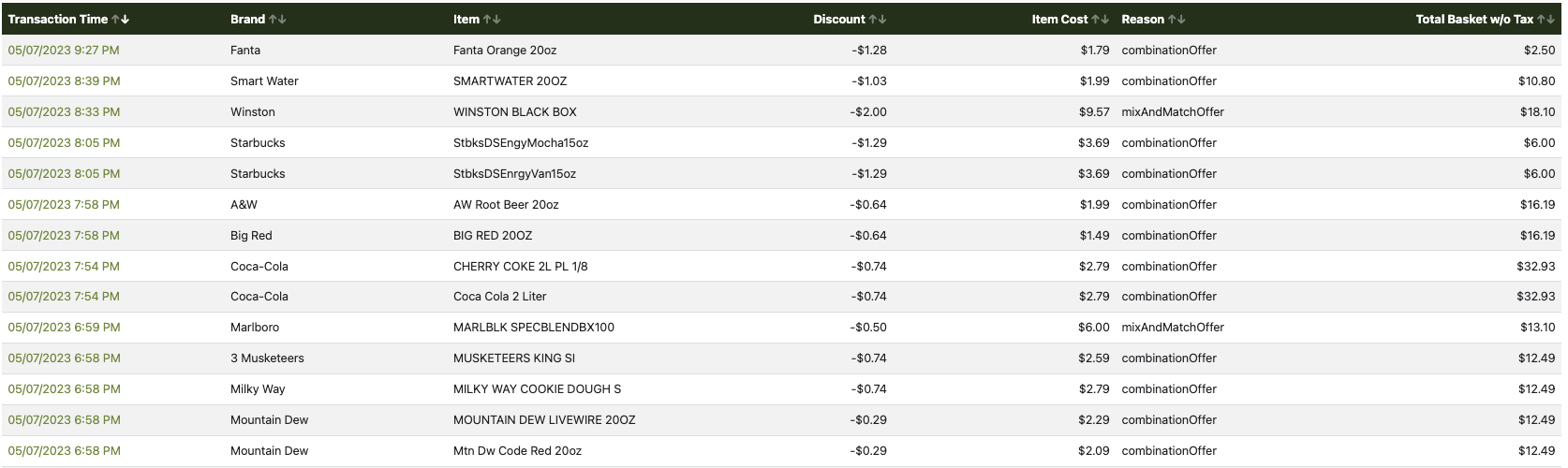1568x468 pixels.
Task: Click the Reason column sort icon
Action: click(x=1177, y=20)
